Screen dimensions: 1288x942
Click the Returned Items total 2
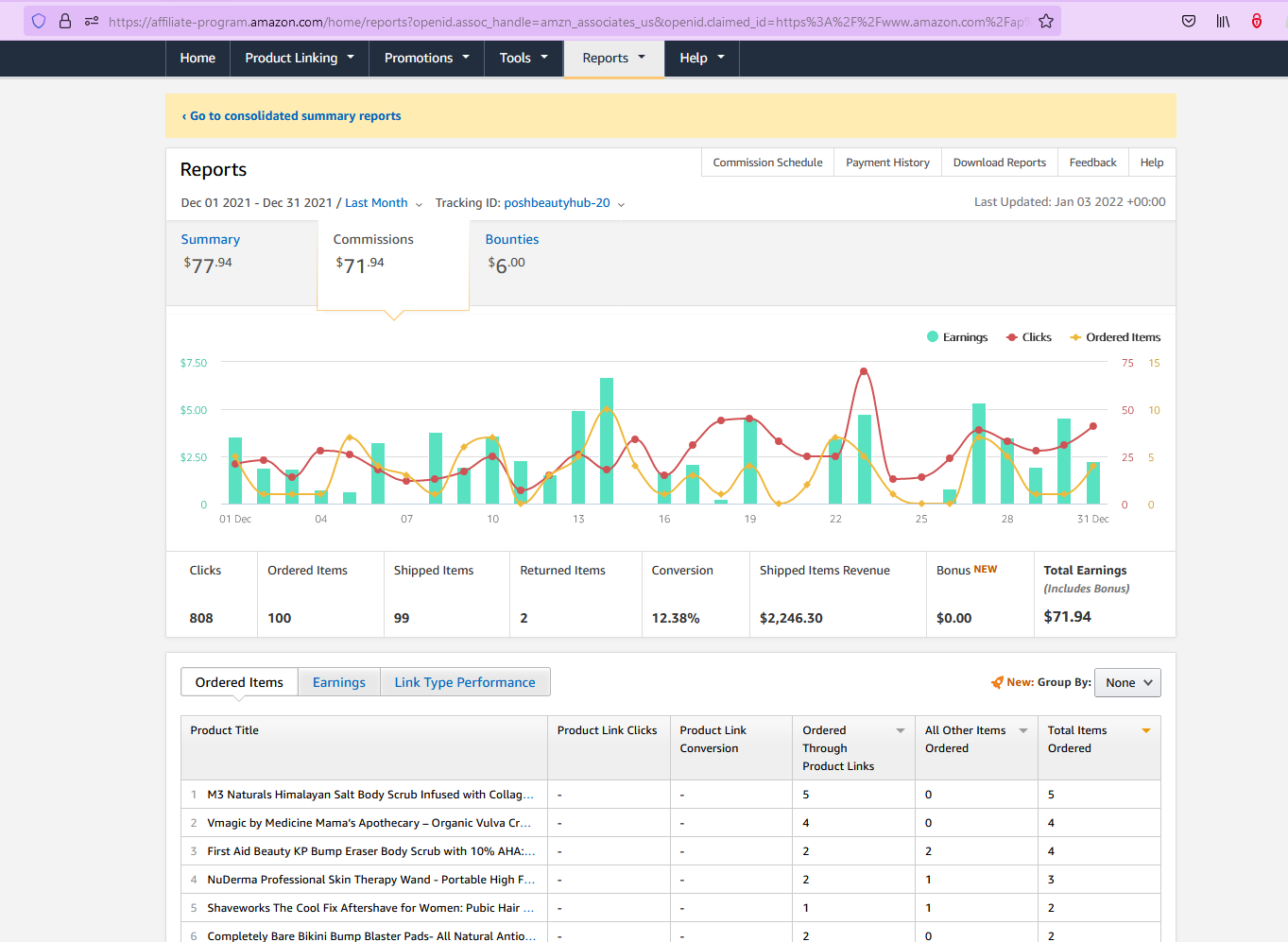(x=524, y=618)
